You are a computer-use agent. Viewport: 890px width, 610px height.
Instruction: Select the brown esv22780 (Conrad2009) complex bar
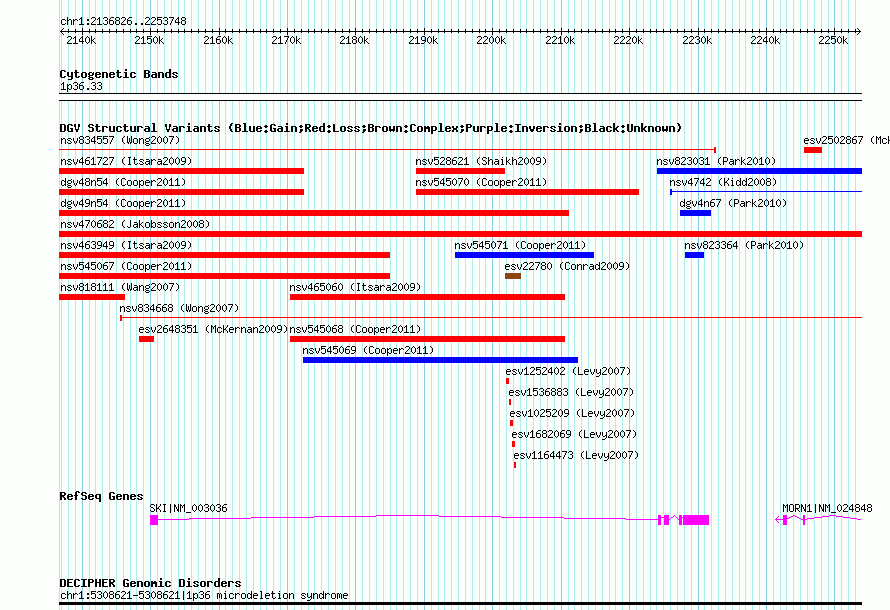(513, 276)
